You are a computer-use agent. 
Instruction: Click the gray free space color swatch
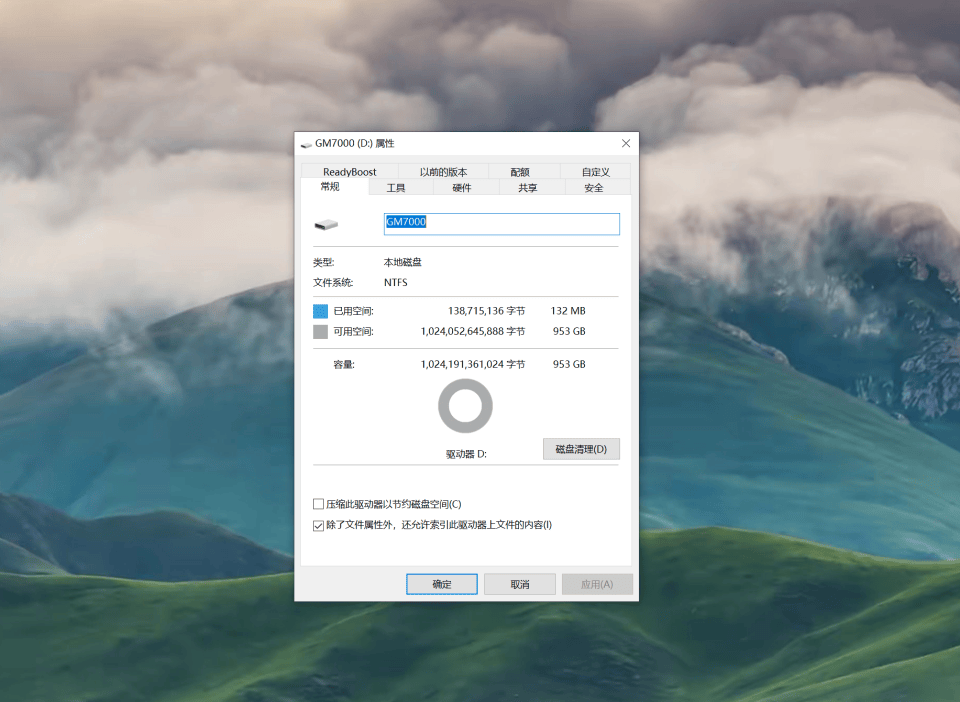point(320,332)
